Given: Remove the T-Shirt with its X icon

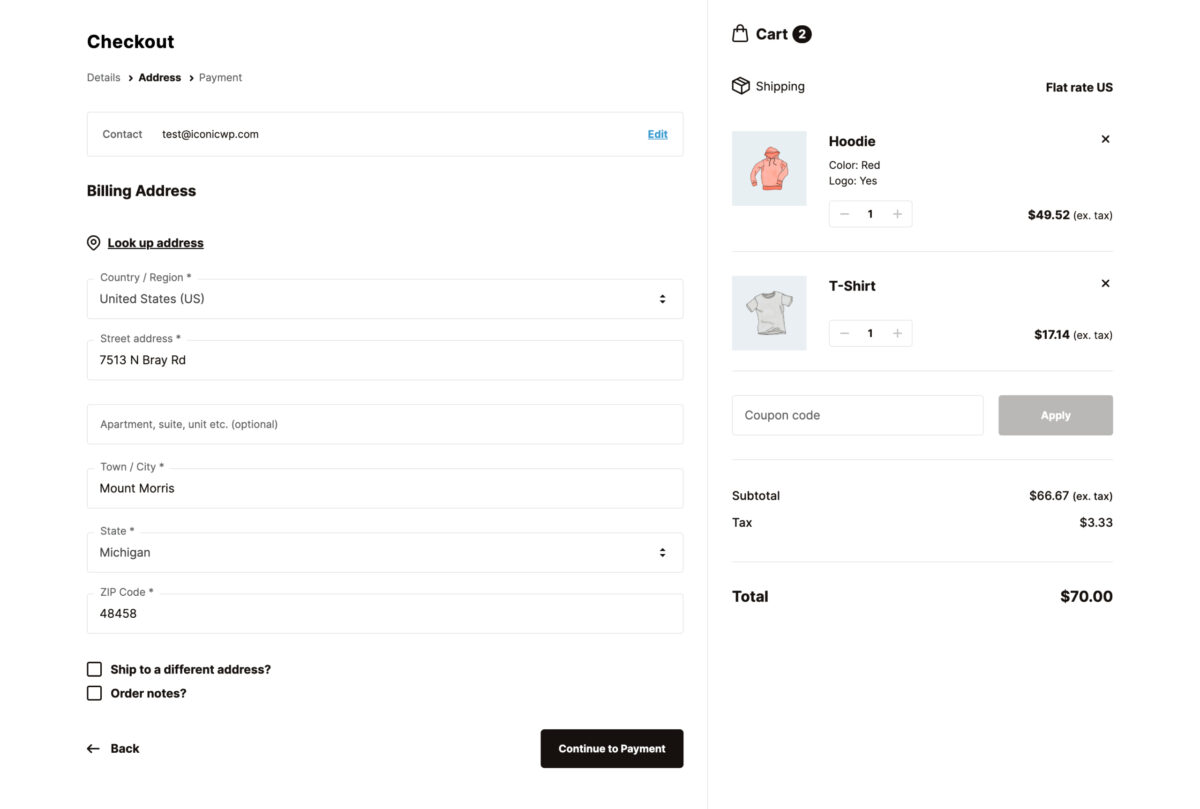Looking at the screenshot, I should pyautogui.click(x=1105, y=283).
